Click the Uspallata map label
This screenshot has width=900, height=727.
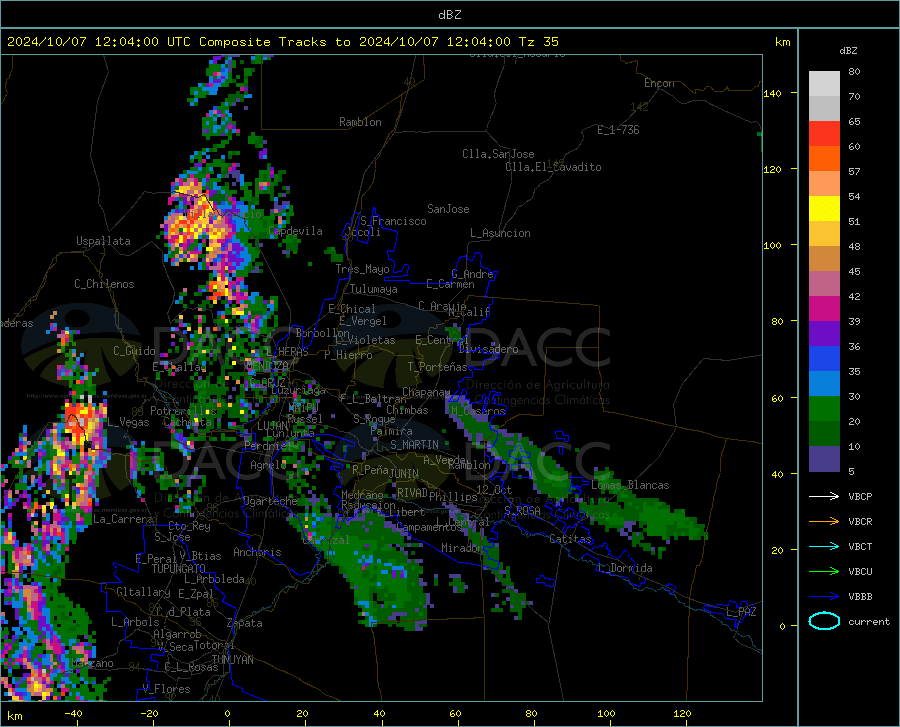[x=103, y=241]
